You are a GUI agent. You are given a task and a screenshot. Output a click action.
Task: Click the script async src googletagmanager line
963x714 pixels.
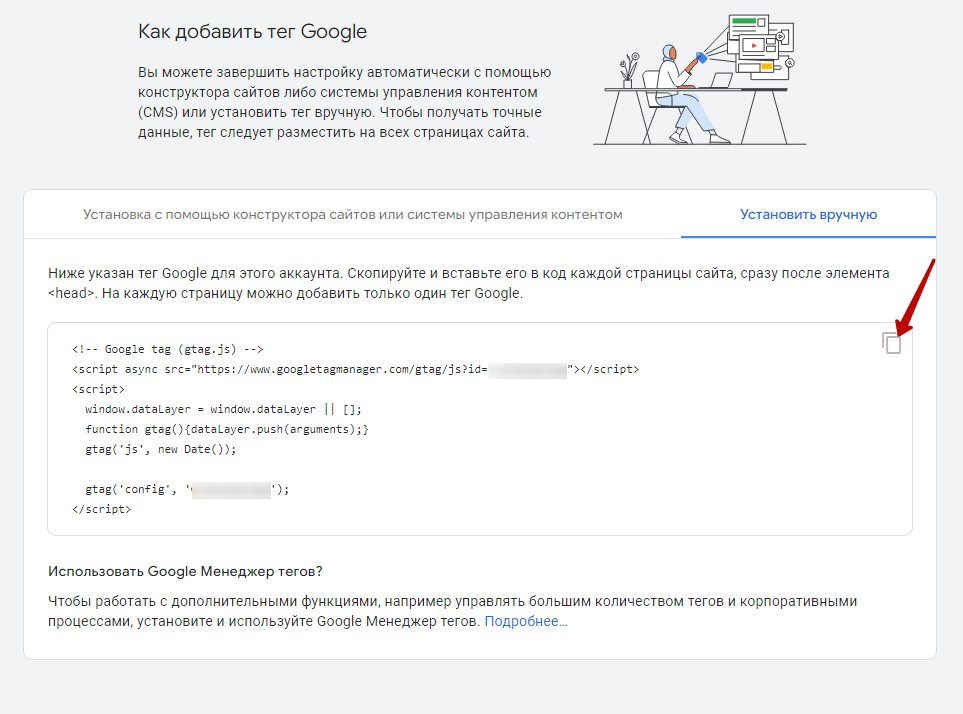[x=356, y=369]
